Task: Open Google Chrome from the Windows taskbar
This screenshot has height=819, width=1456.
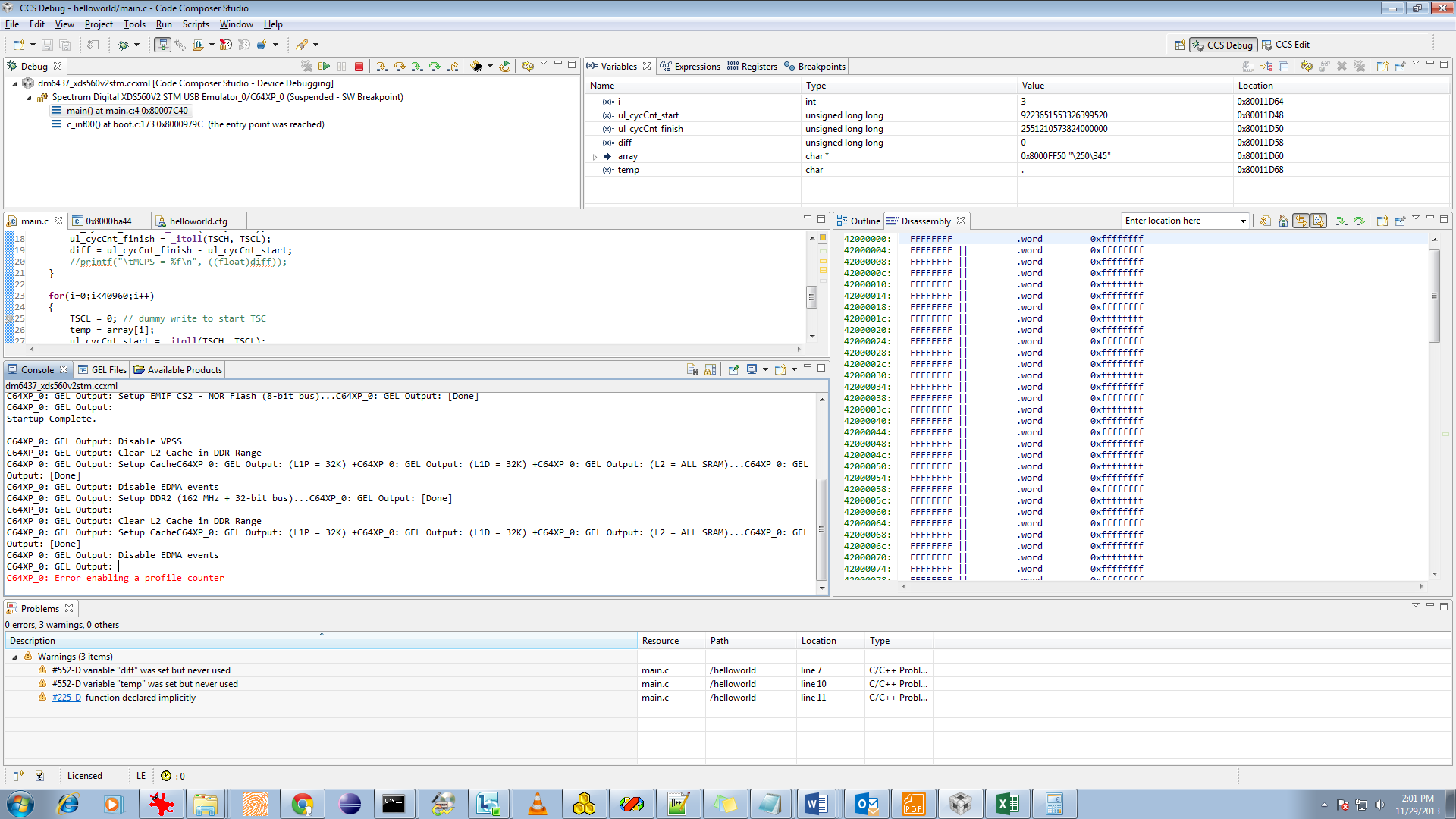Action: [x=303, y=804]
